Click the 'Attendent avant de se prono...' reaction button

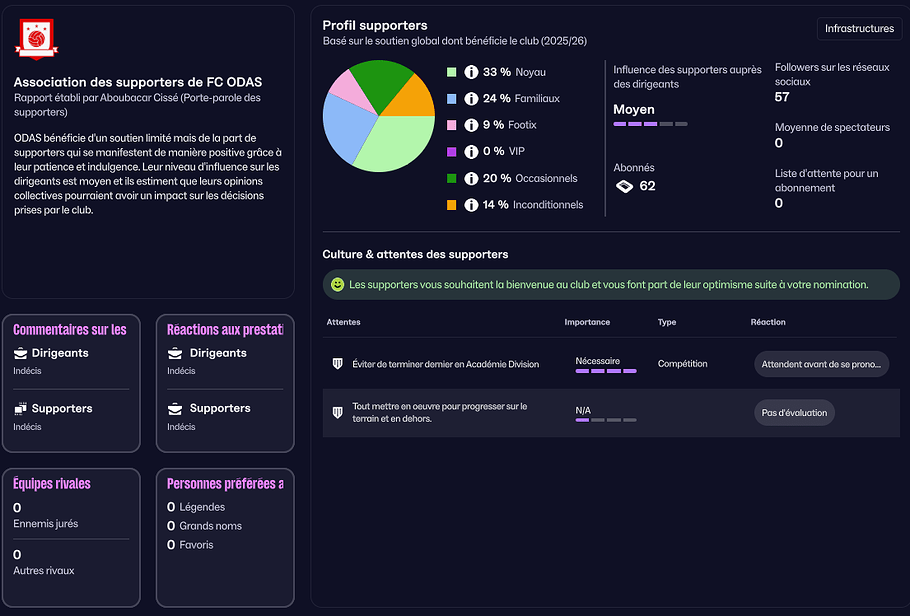[821, 364]
